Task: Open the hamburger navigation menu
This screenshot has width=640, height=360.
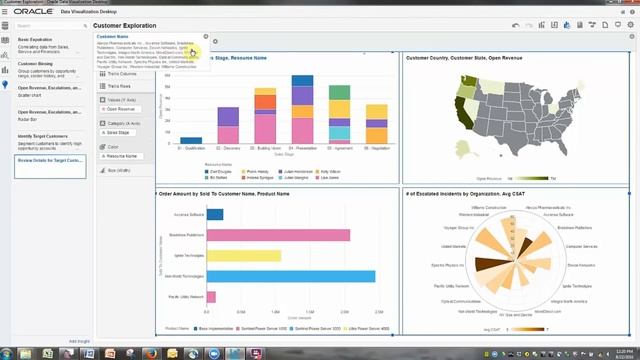Action: 4,12
